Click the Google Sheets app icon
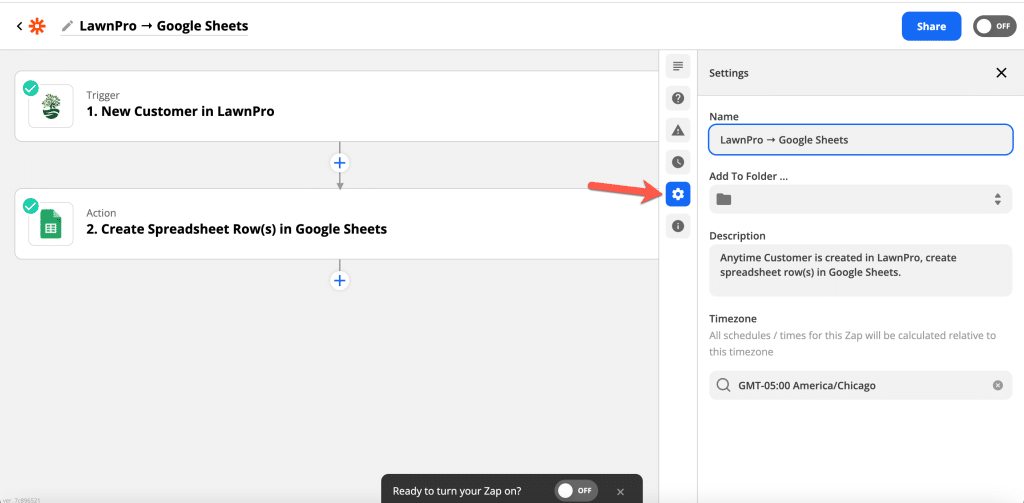 pos(51,223)
